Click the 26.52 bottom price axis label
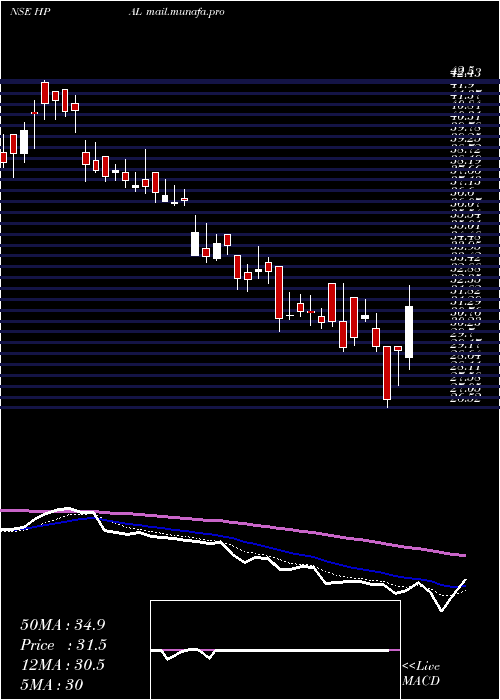Viewport: 500px width, 700px height. pyautogui.click(x=467, y=399)
